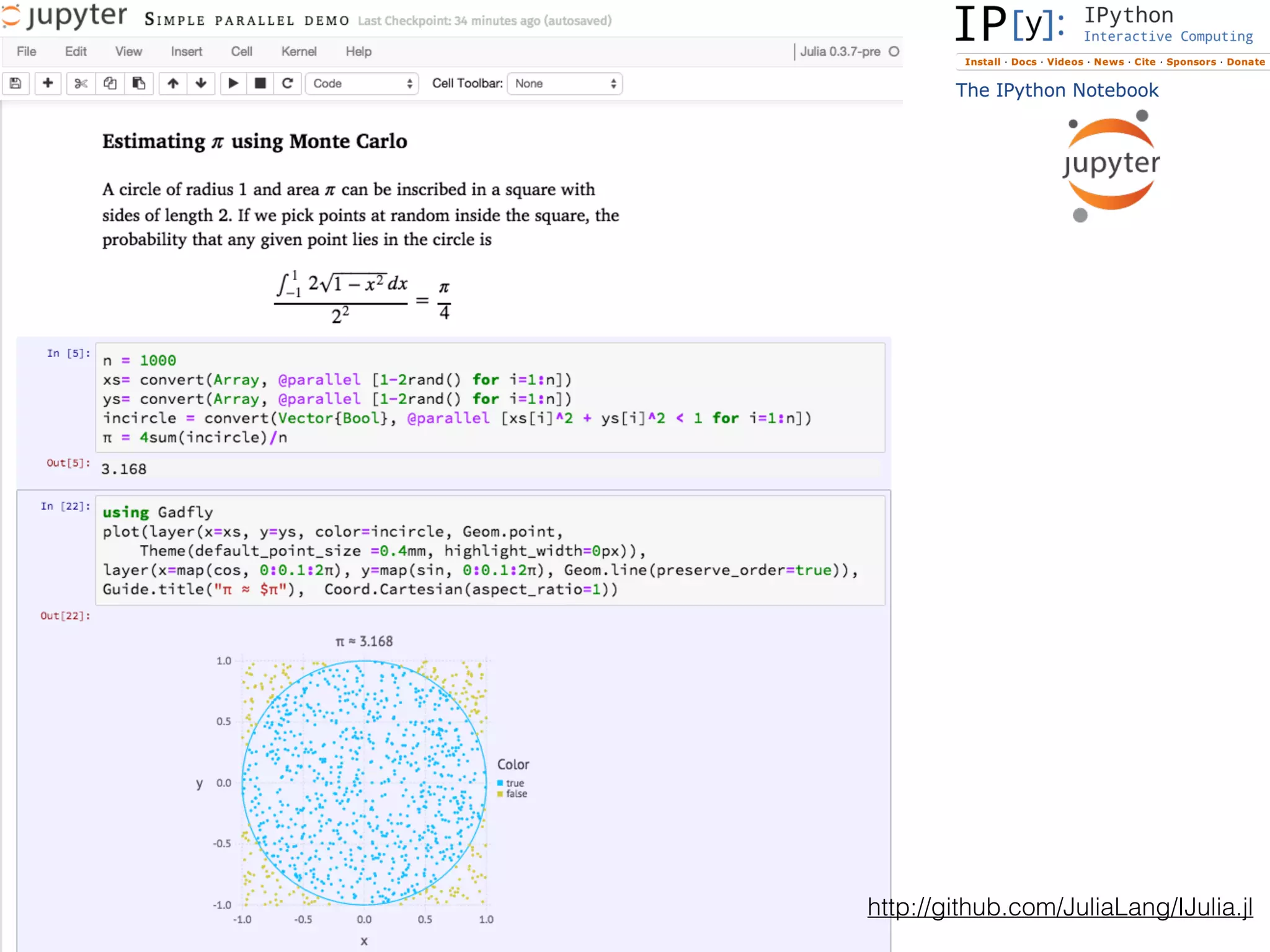The height and width of the screenshot is (952, 1270).
Task: Click the Last Checkpoint autosaved text
Action: pyautogui.click(x=484, y=20)
